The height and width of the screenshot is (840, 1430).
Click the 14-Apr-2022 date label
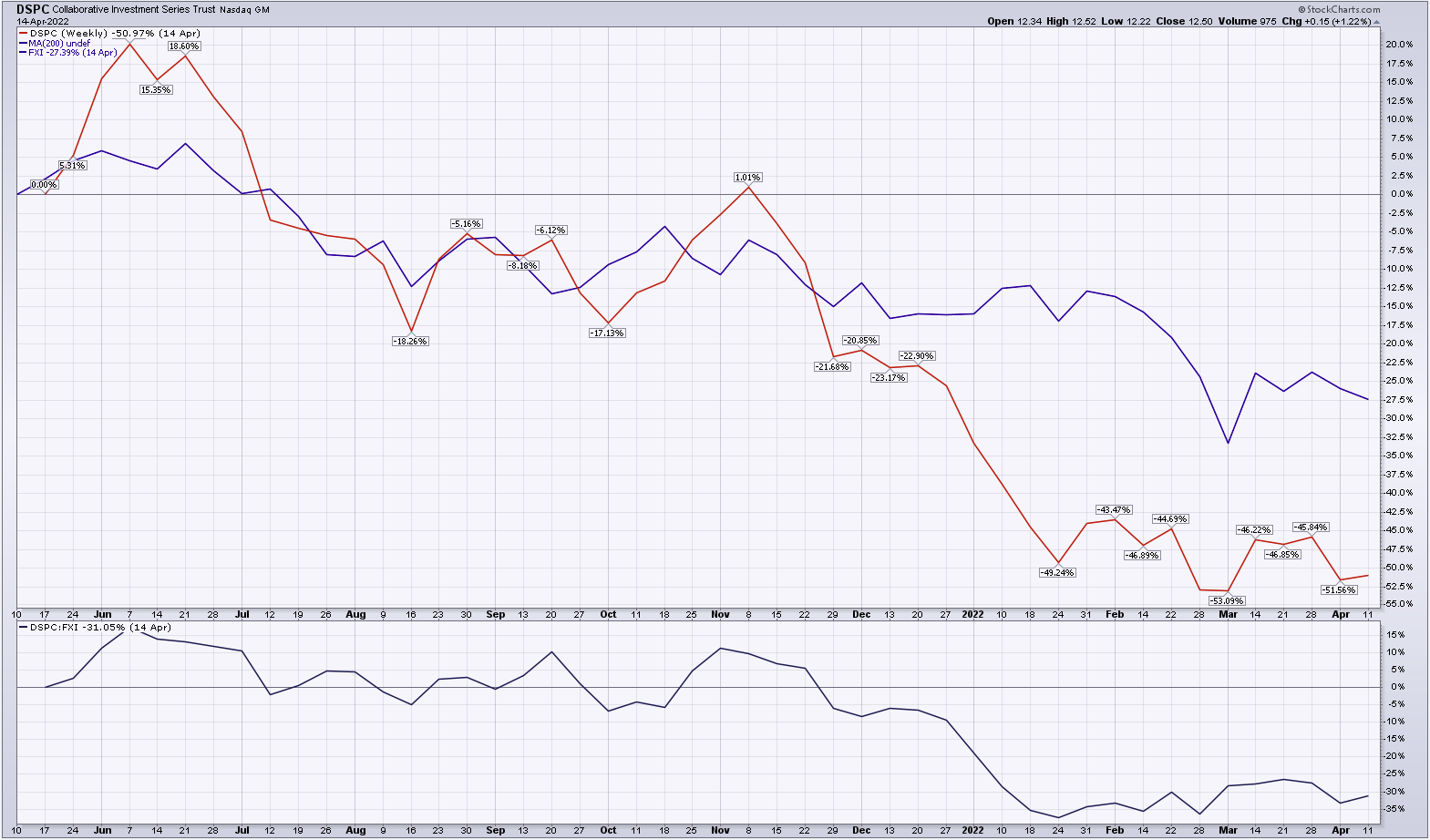(42, 21)
